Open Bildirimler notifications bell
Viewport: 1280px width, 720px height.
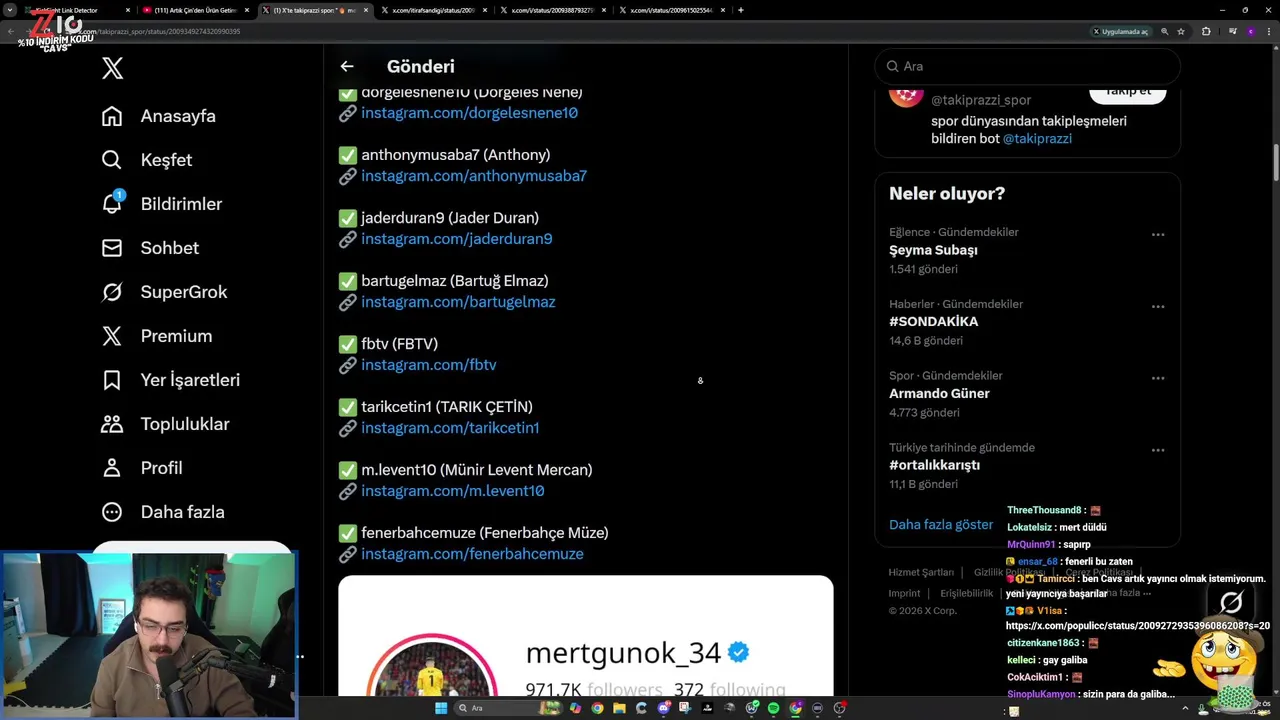(162, 204)
